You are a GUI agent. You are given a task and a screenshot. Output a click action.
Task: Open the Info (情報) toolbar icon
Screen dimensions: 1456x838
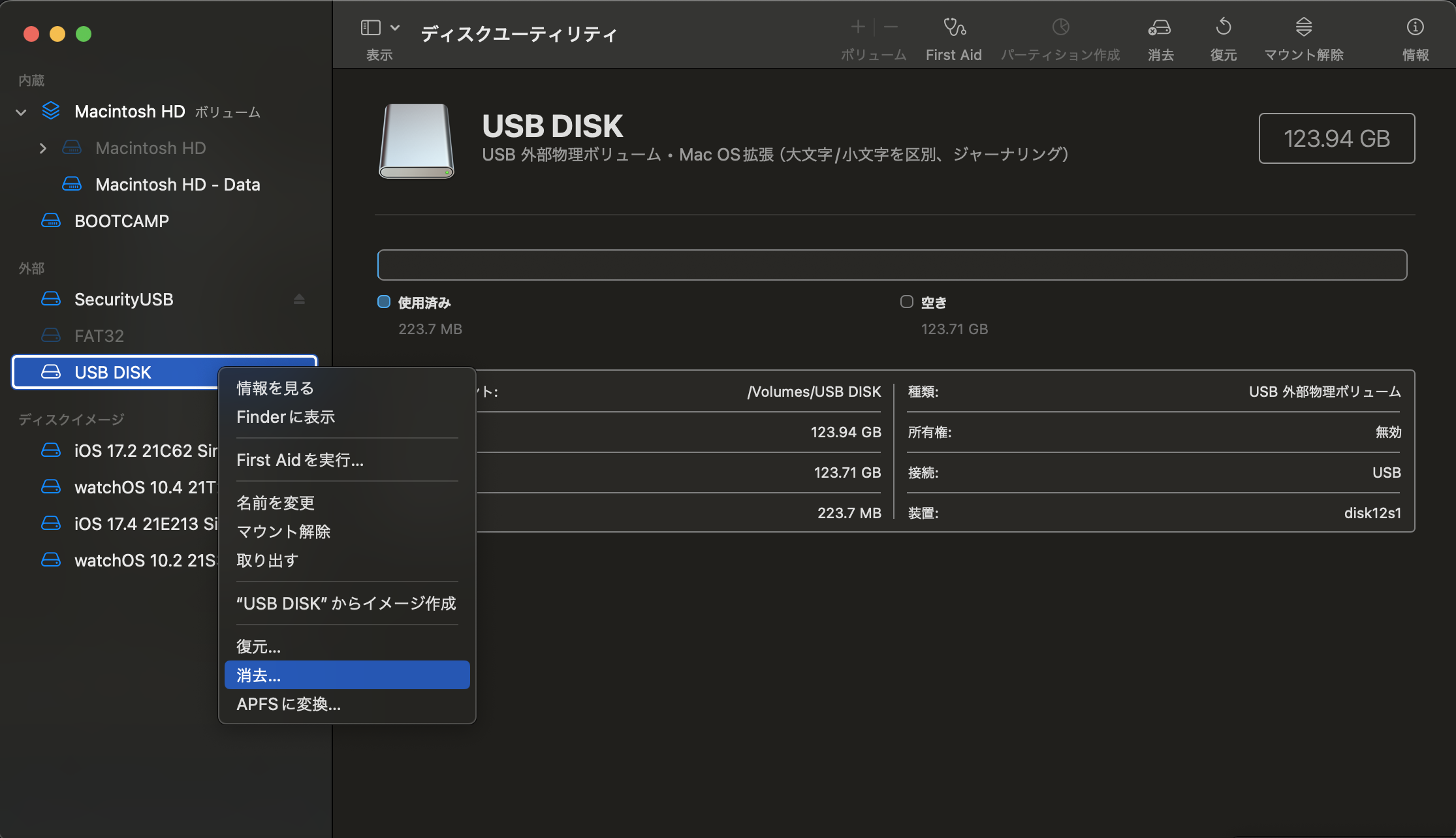click(x=1415, y=27)
